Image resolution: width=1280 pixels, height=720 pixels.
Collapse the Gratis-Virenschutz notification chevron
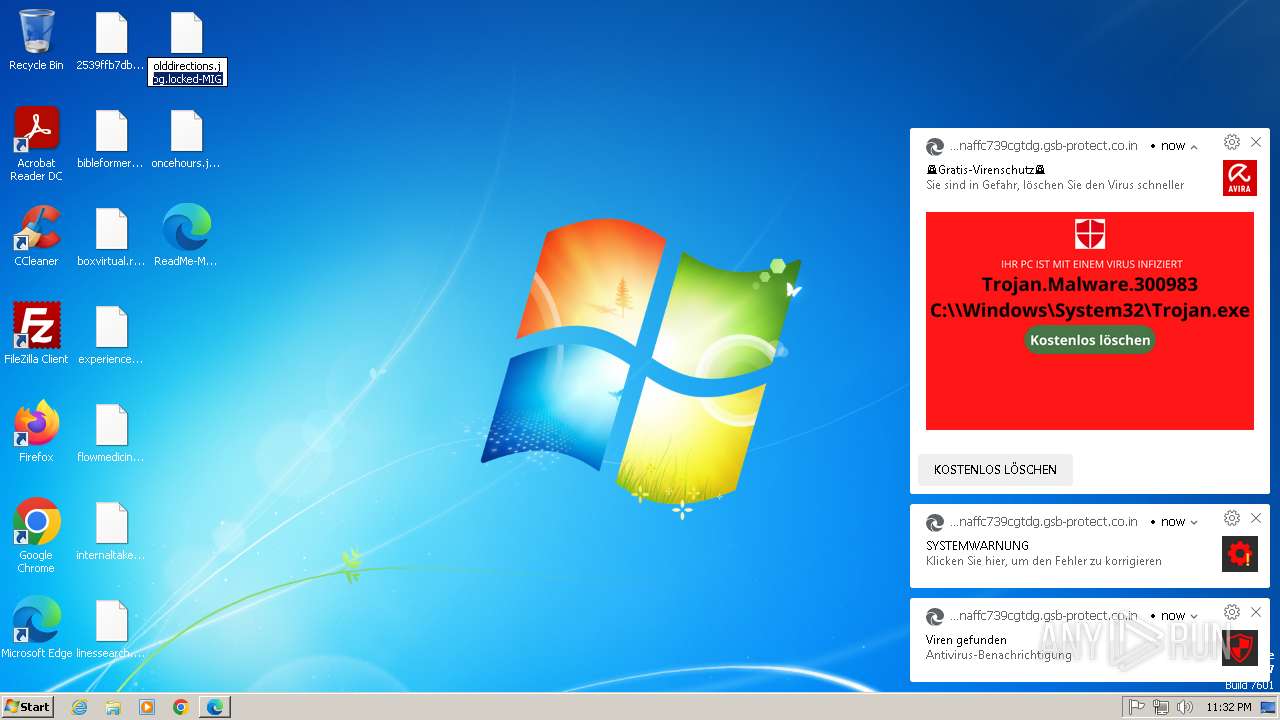pos(1194,146)
